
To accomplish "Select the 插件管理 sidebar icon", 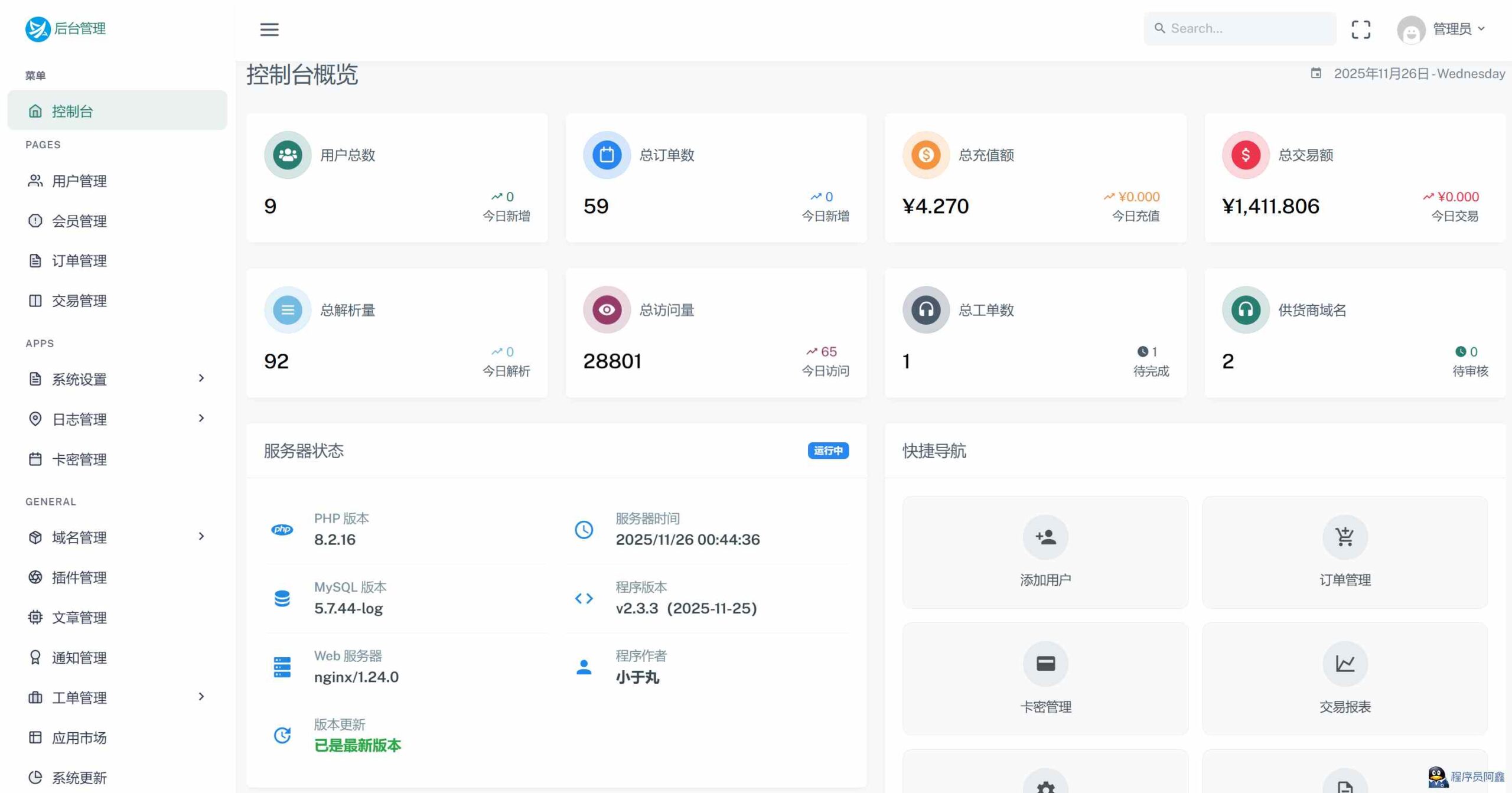I will click(x=35, y=577).
